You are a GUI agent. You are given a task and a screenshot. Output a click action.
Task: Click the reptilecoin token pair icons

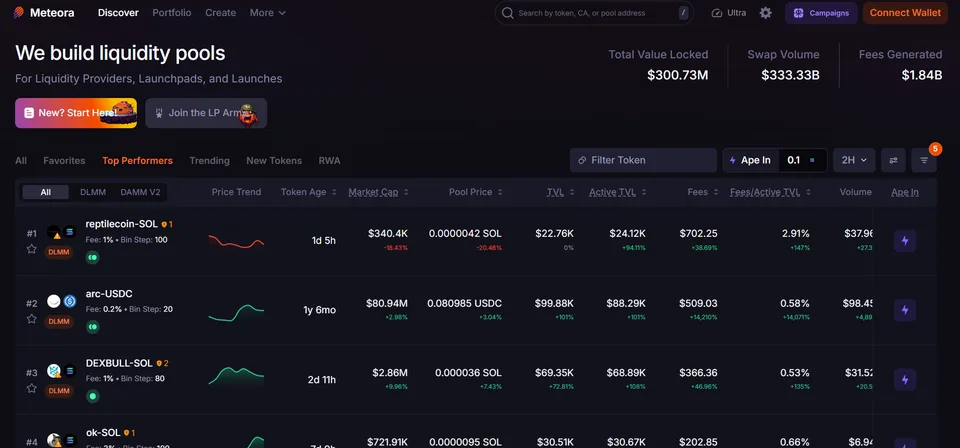(x=61, y=232)
